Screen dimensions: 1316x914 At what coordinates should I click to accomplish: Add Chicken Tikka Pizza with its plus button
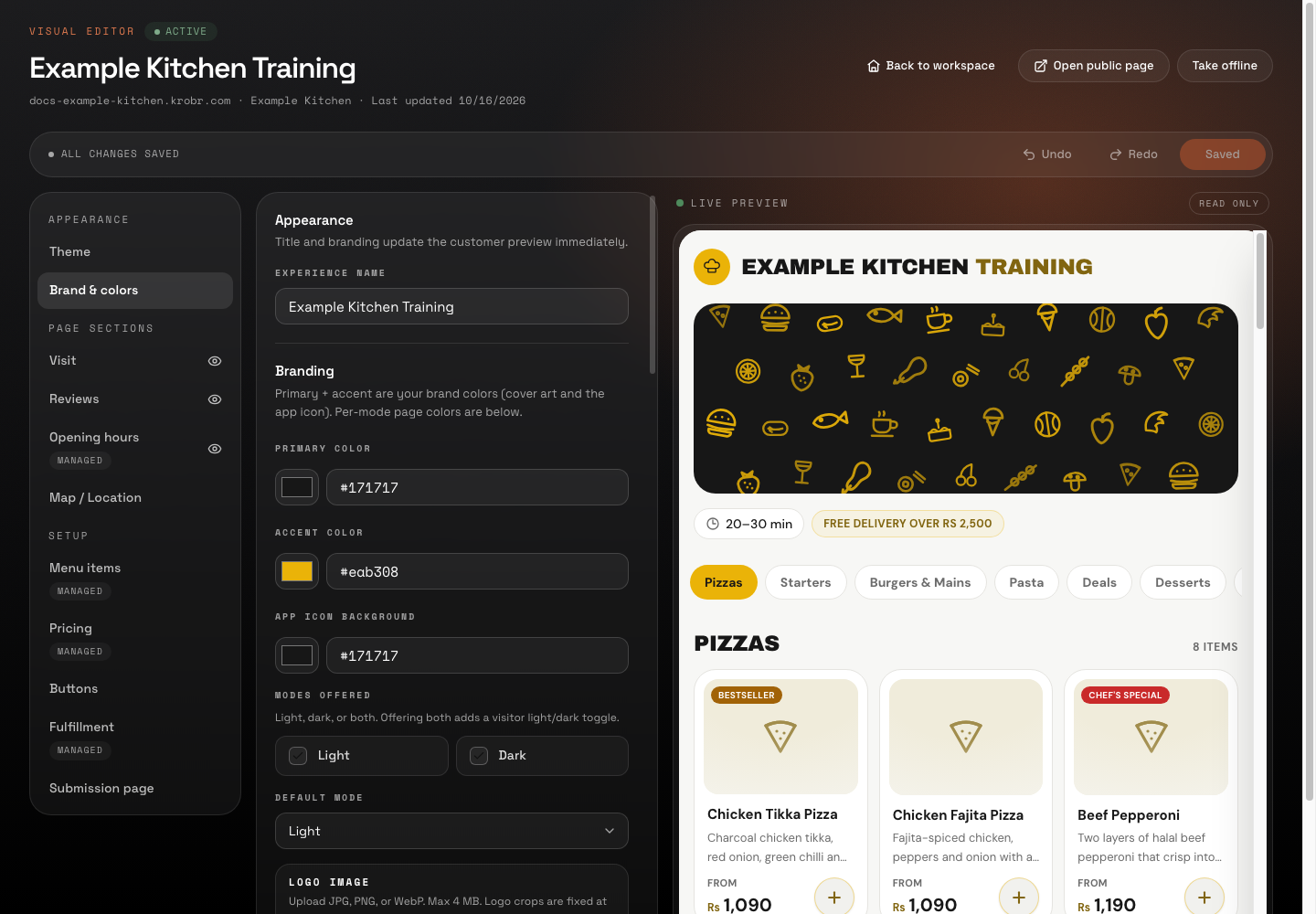(834, 898)
